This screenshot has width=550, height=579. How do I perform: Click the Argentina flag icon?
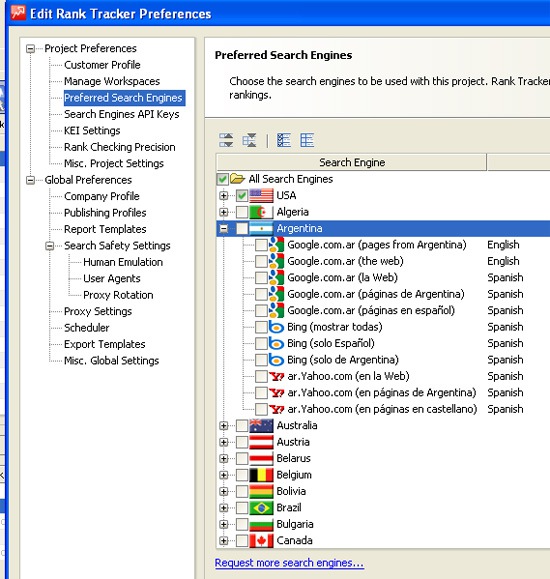261,229
